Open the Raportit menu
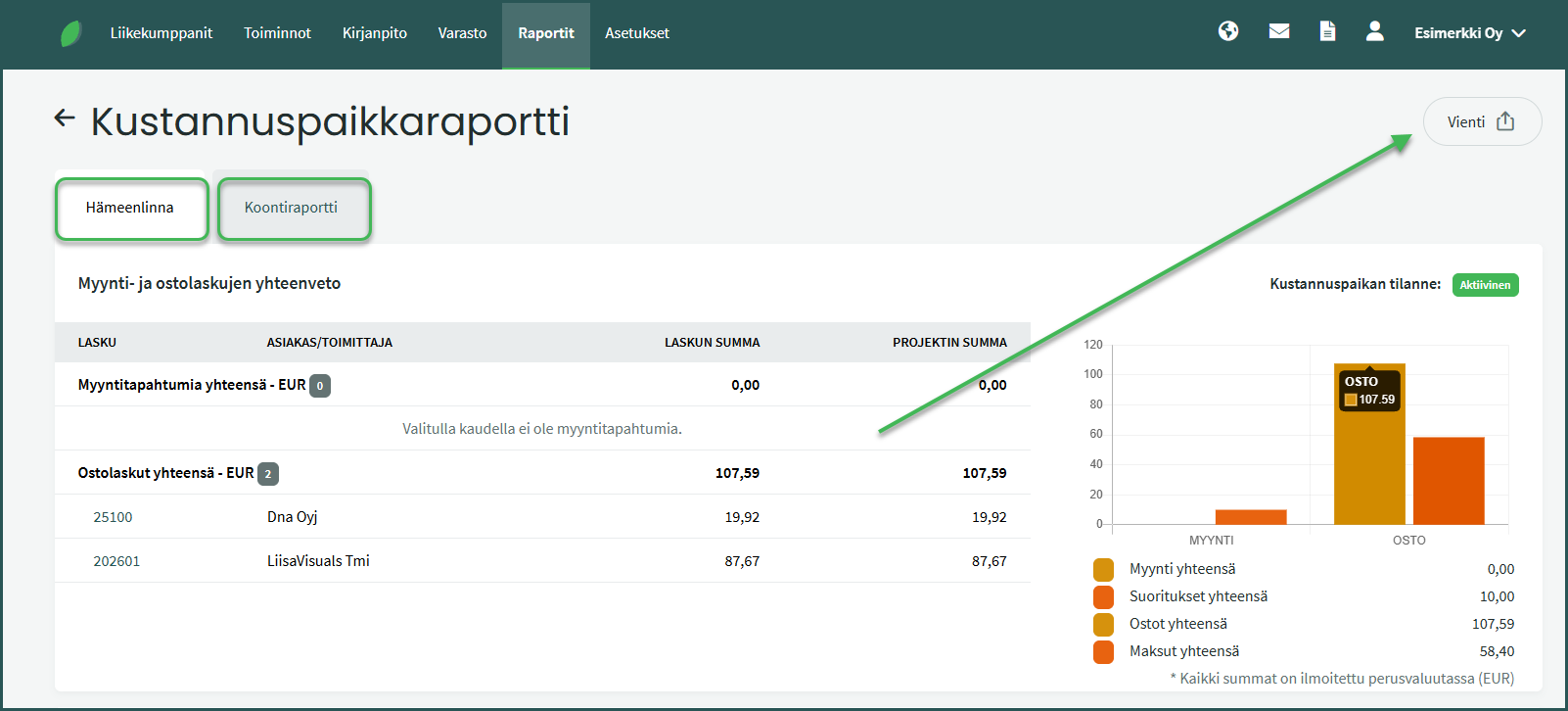1568x711 pixels. tap(546, 33)
